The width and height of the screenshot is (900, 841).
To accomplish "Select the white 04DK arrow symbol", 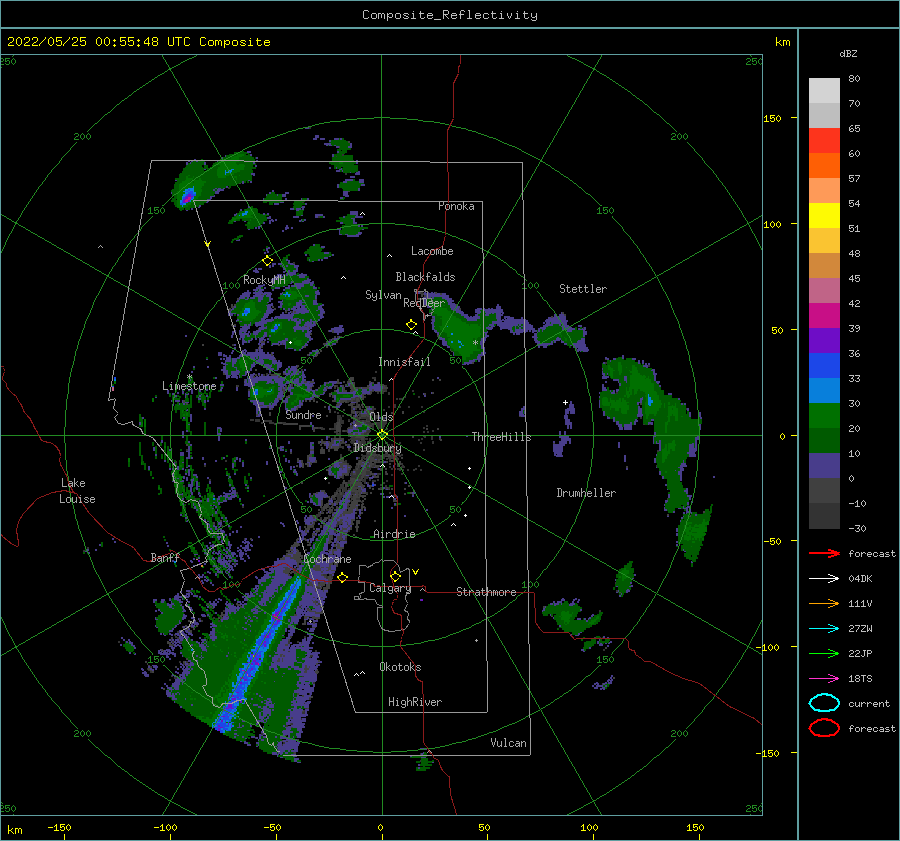I will click(824, 579).
